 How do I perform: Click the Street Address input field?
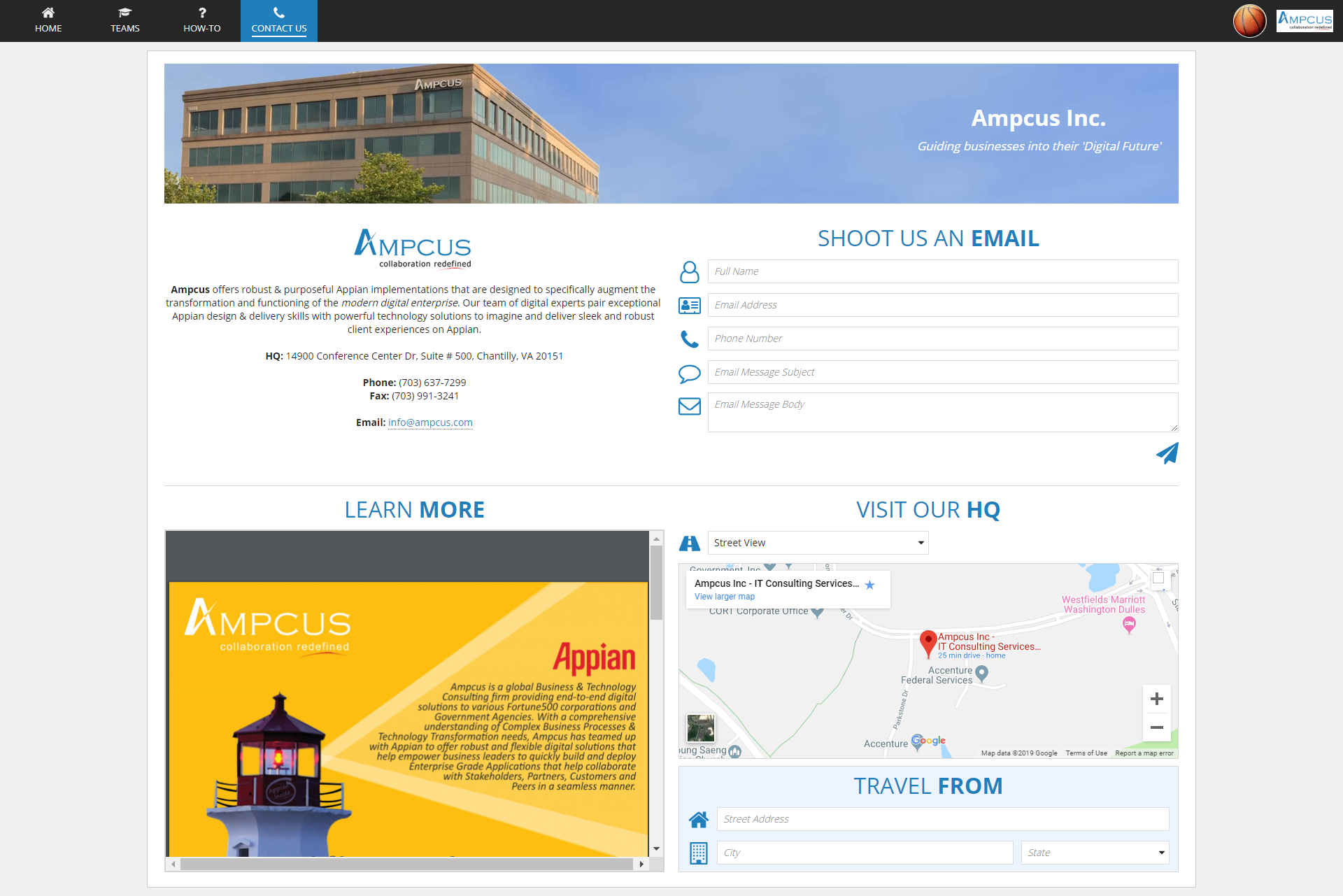click(942, 819)
